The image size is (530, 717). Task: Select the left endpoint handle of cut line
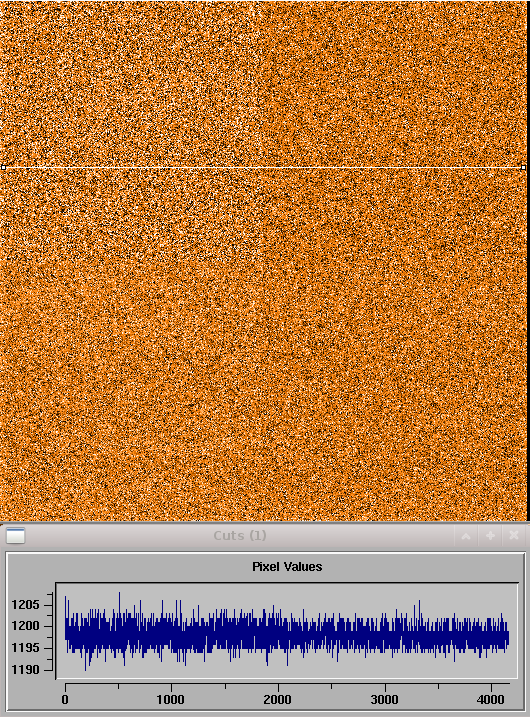click(x=4, y=168)
